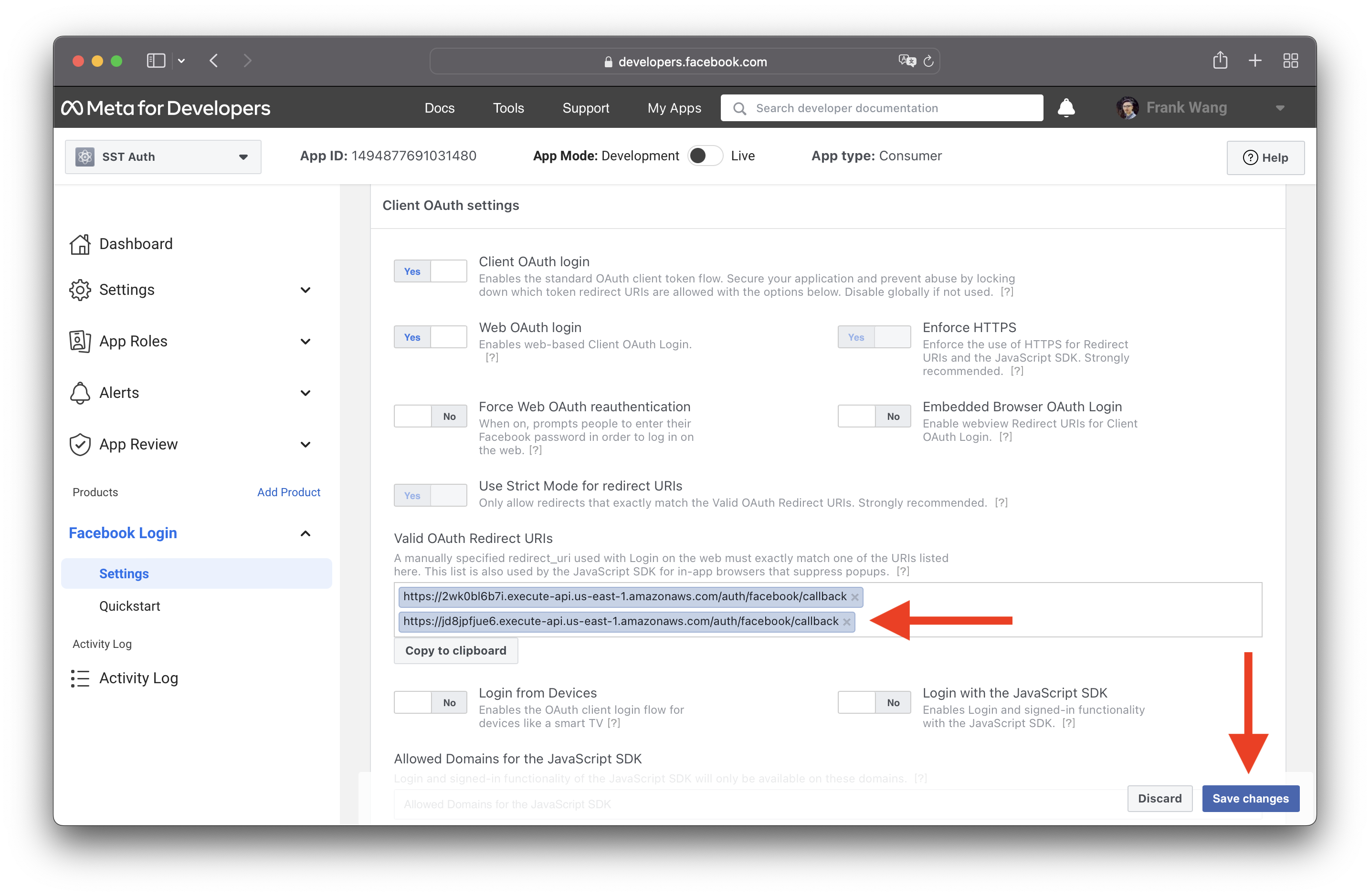This screenshot has height=896, width=1370.
Task: Click the Safari forward arrow
Action: point(248,61)
